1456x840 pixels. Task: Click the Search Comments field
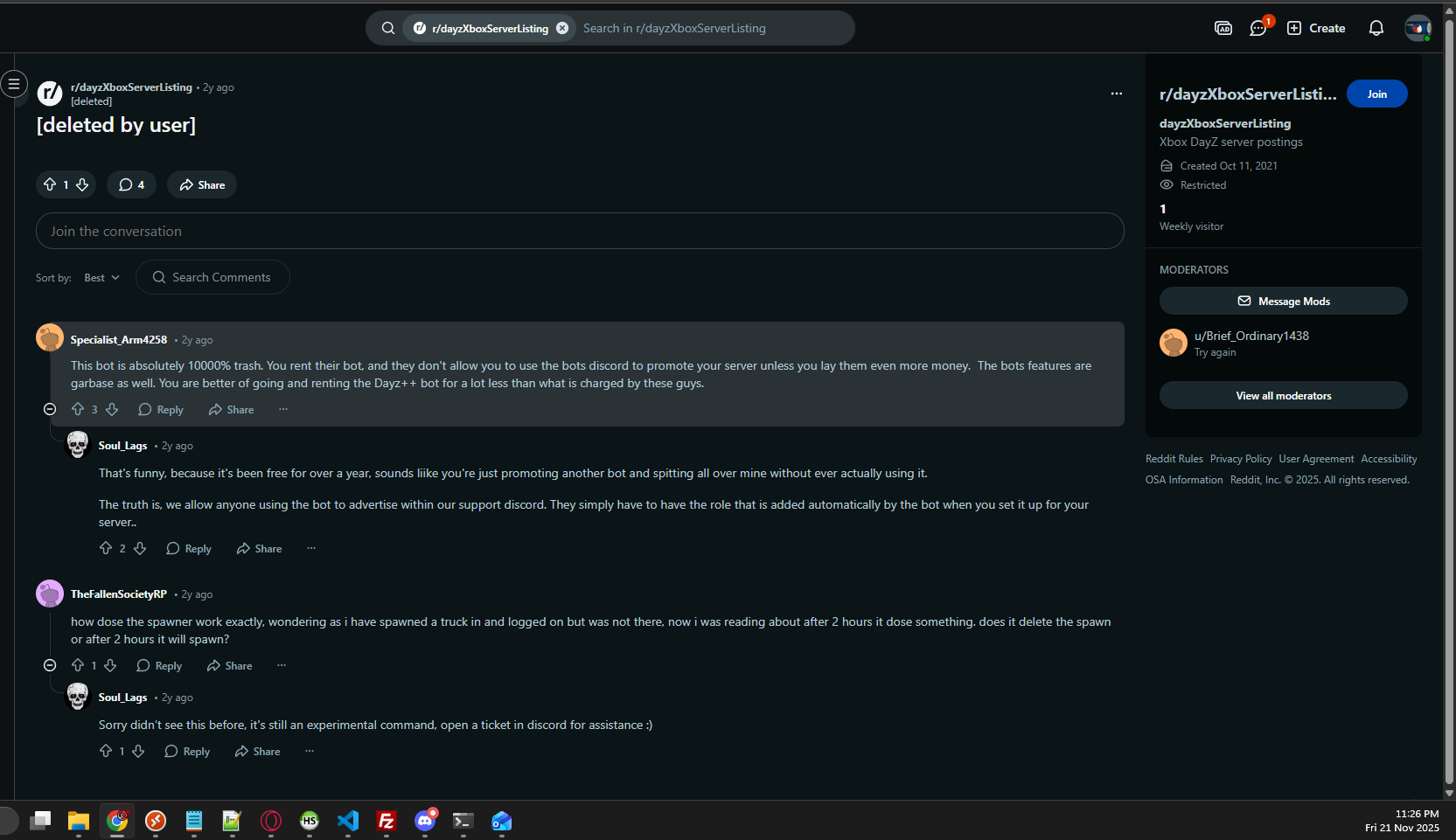[212, 277]
